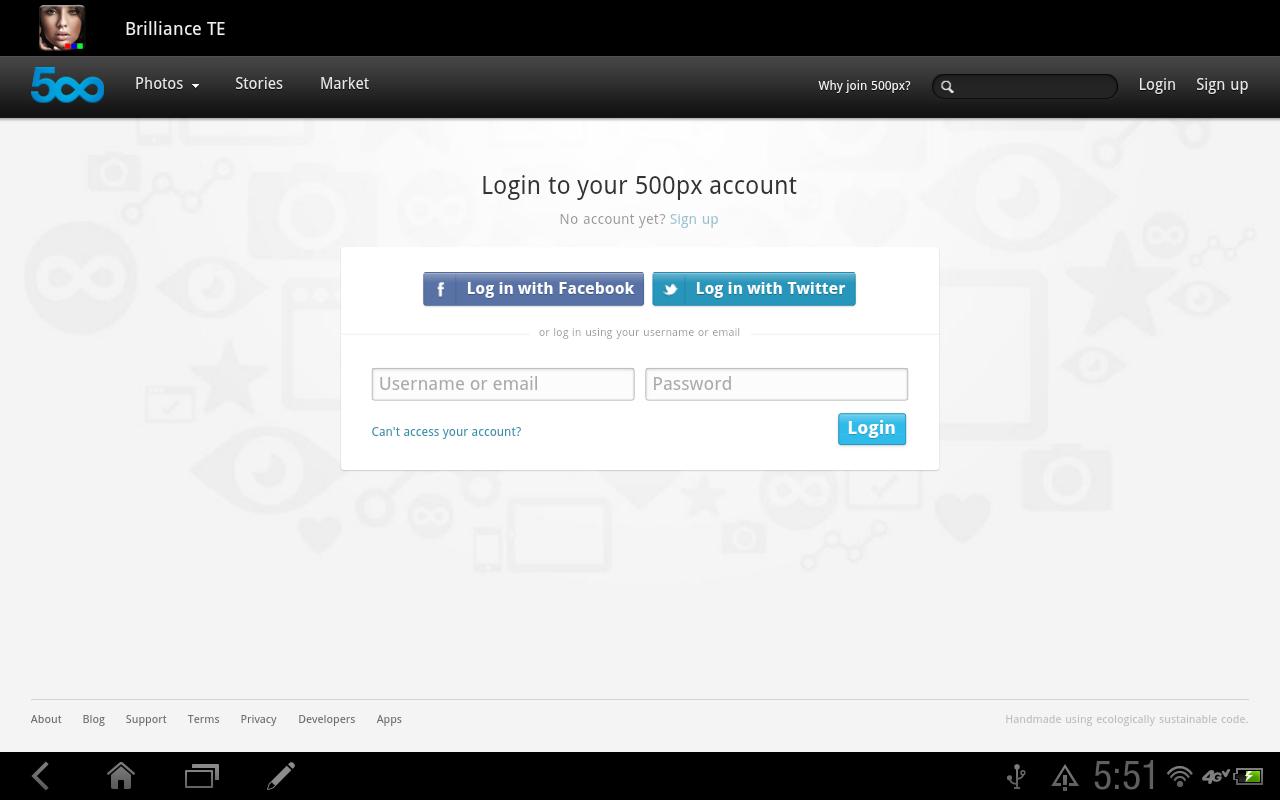Open the Apps footer link

click(389, 719)
